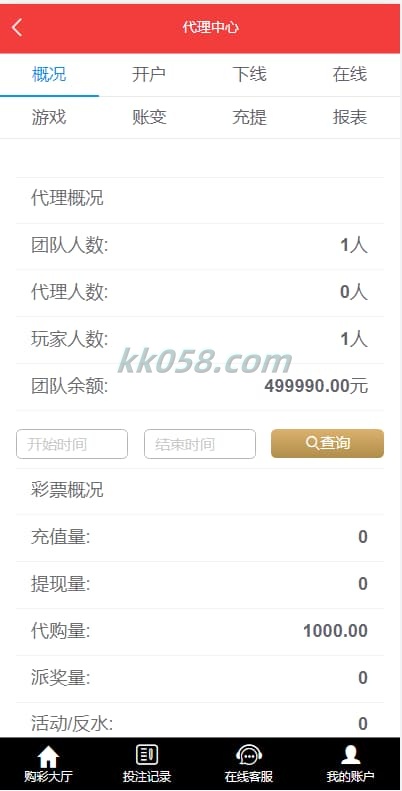
Task: Open the 充提 tab
Action: click(x=249, y=118)
